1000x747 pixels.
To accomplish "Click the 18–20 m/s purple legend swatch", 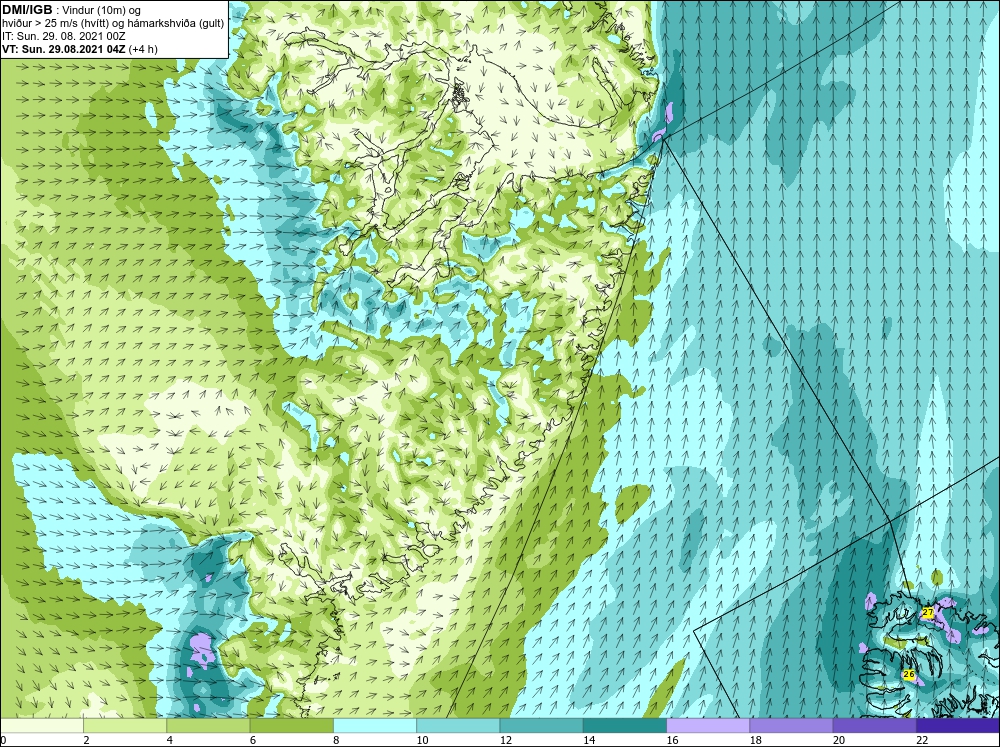I will point(791,726).
